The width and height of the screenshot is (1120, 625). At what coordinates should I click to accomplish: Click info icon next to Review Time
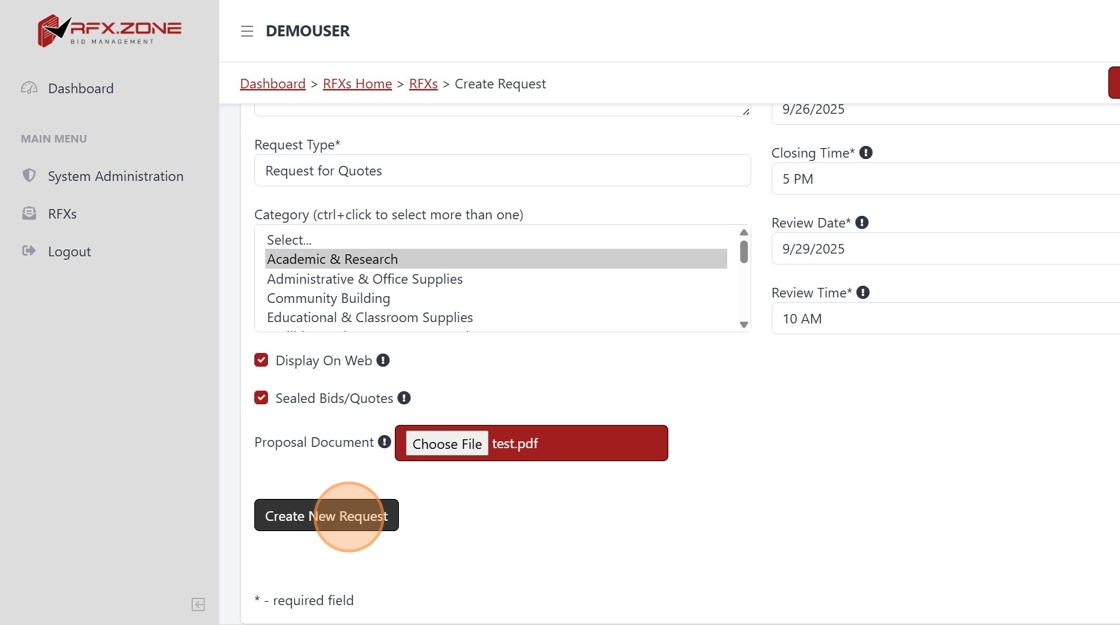pyautogui.click(x=863, y=293)
